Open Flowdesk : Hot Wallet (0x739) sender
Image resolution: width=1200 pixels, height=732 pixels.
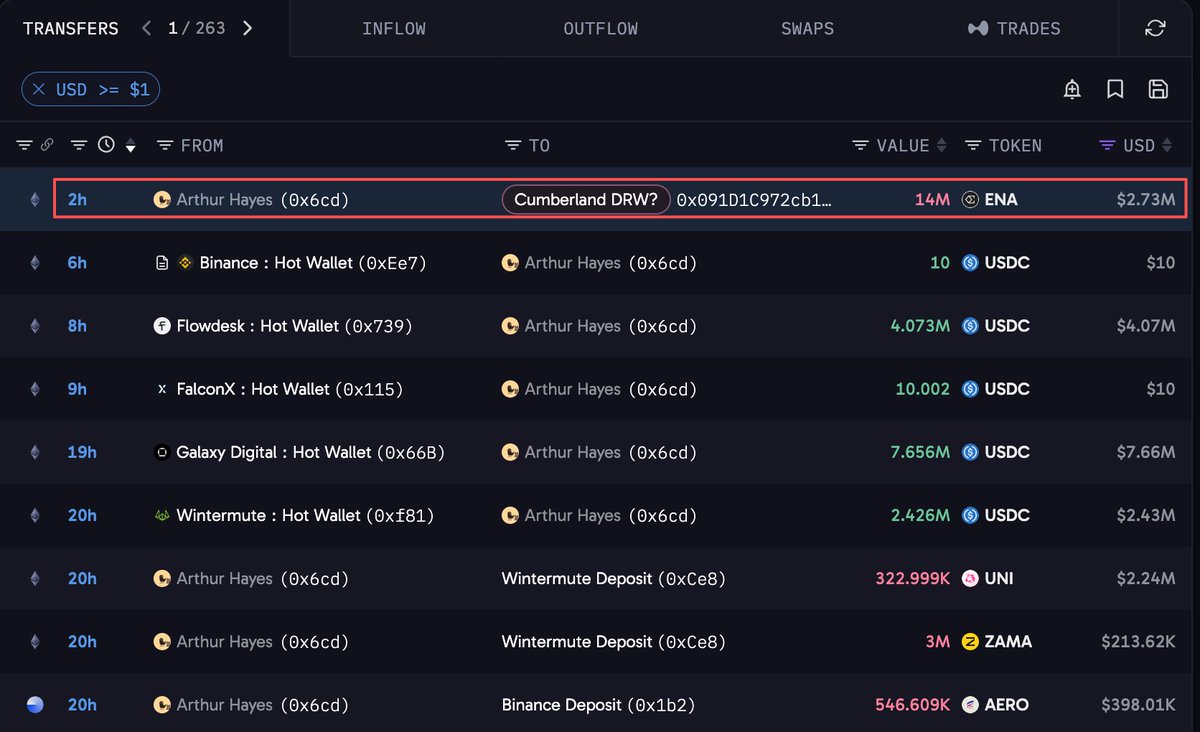click(x=294, y=326)
